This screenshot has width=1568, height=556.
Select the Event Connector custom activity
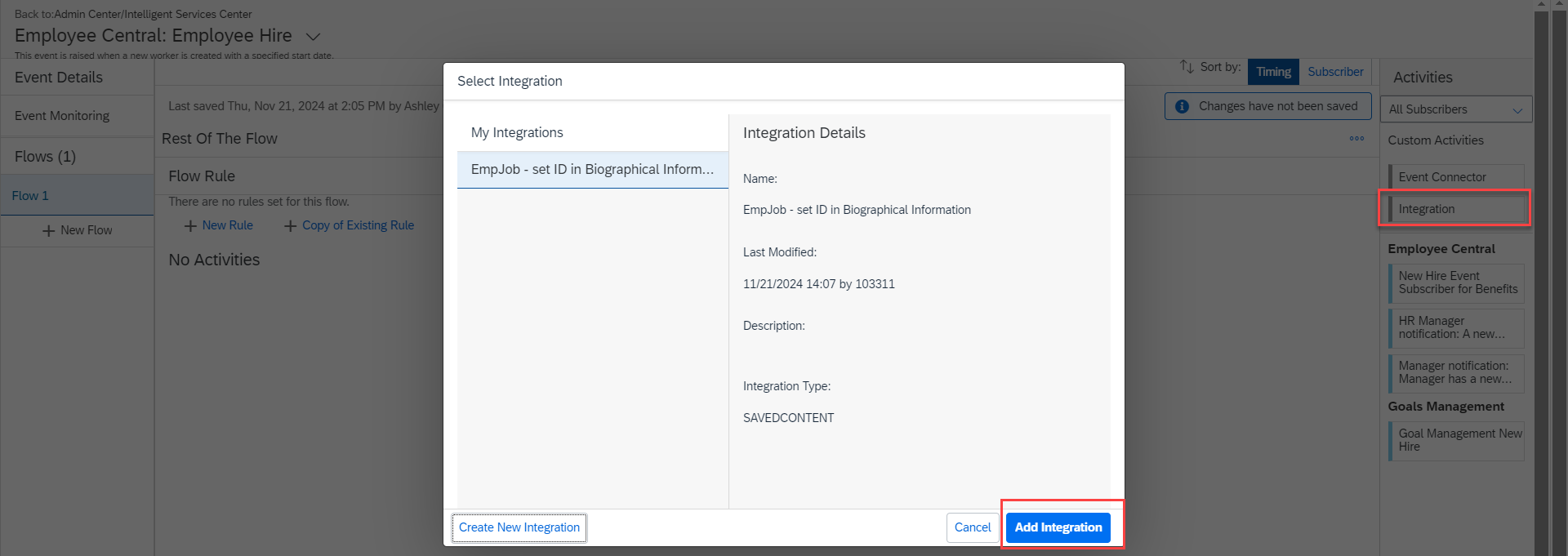(x=1455, y=177)
